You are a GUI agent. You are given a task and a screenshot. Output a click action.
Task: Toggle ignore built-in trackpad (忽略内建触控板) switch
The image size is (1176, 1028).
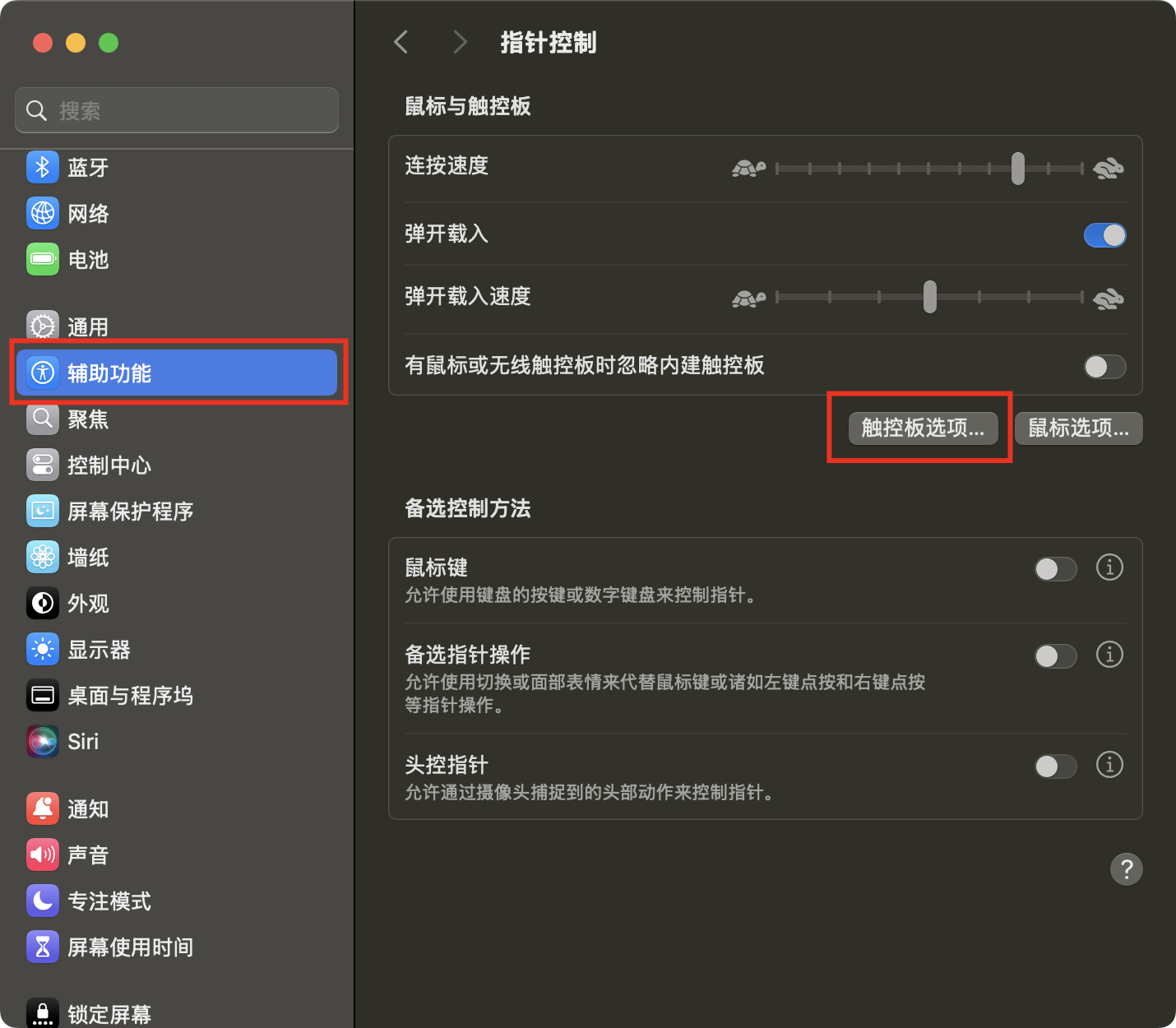point(1104,367)
